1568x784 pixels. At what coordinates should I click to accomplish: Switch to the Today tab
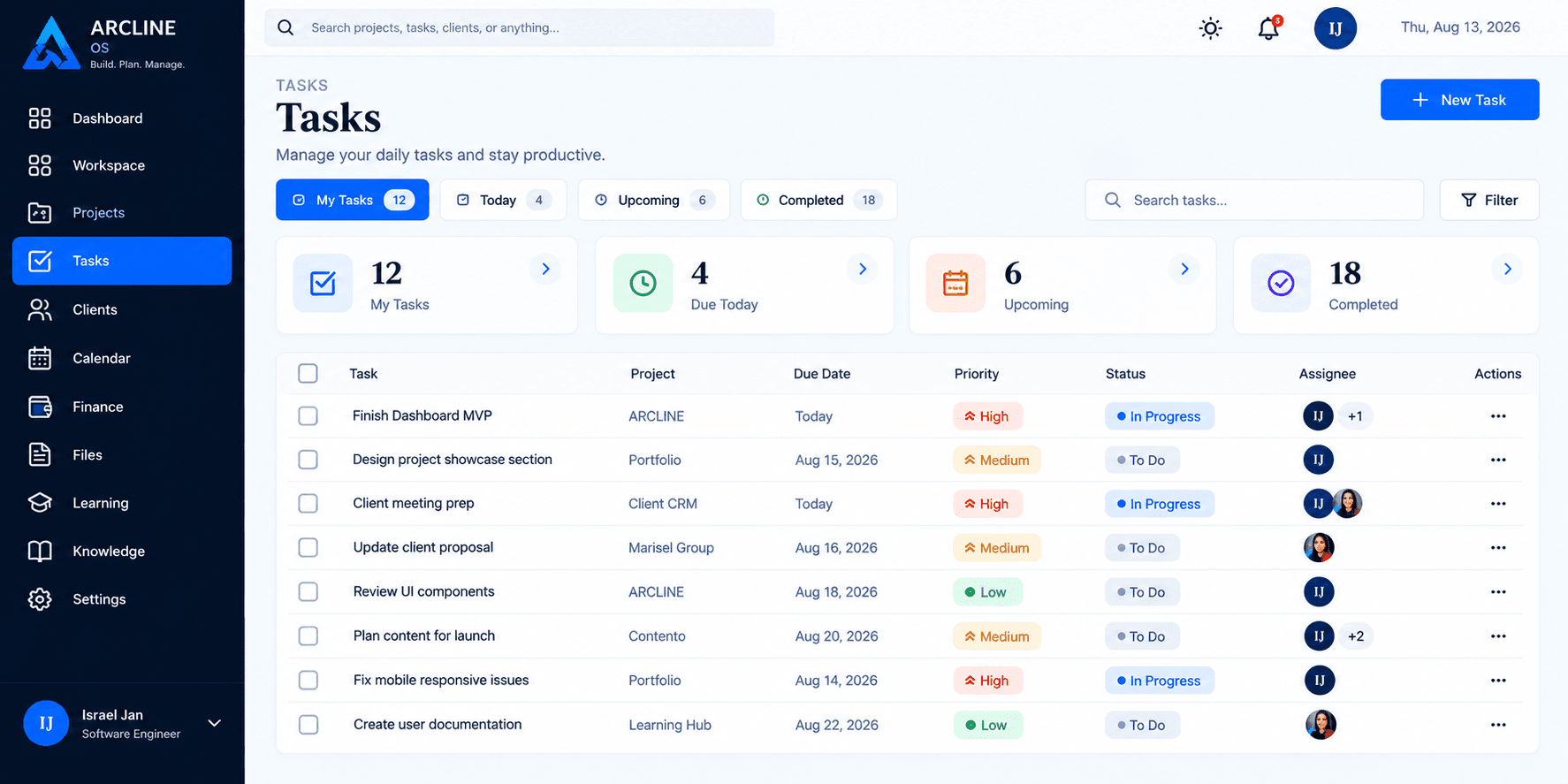coord(503,200)
